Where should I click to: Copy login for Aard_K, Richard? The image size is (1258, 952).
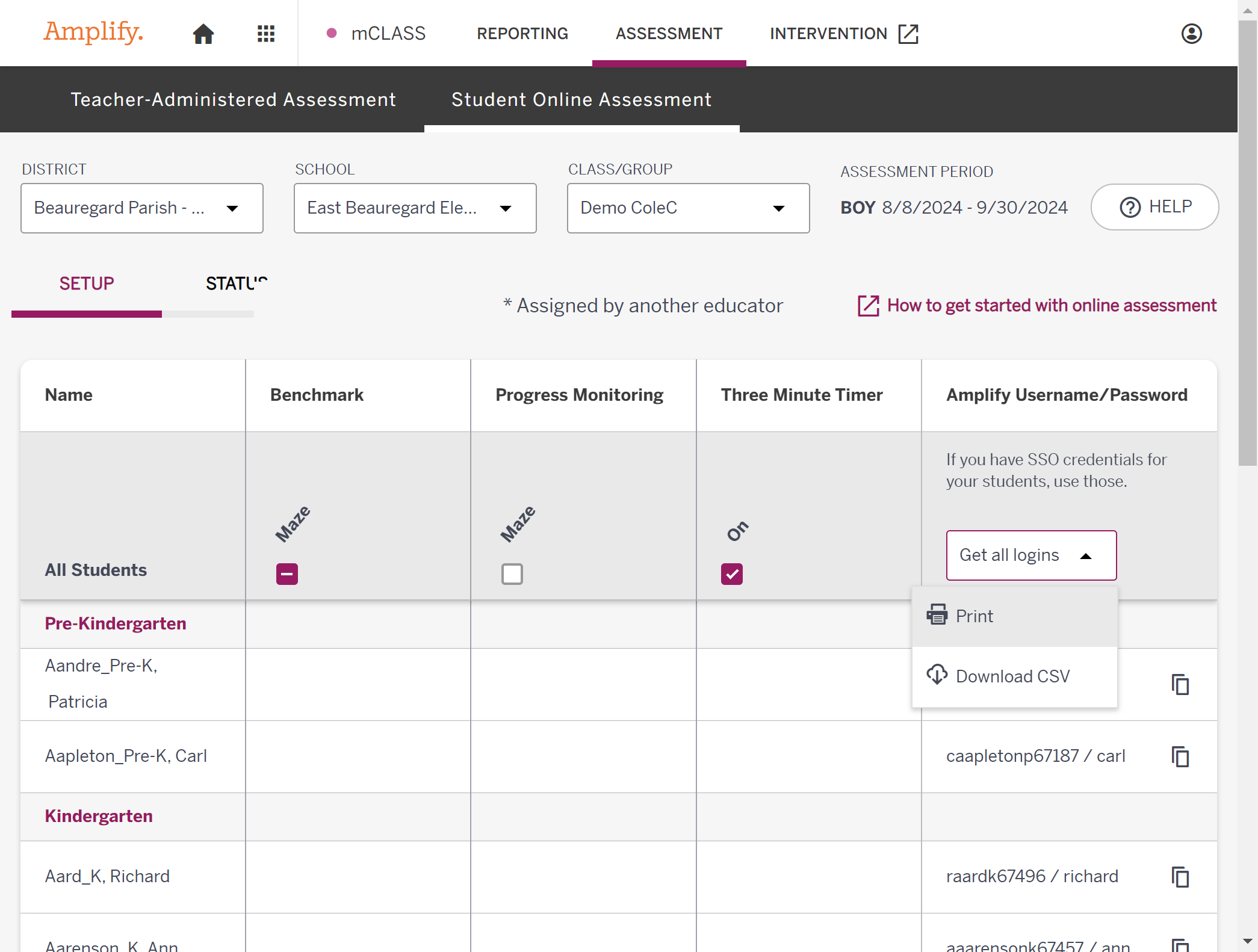point(1180,877)
